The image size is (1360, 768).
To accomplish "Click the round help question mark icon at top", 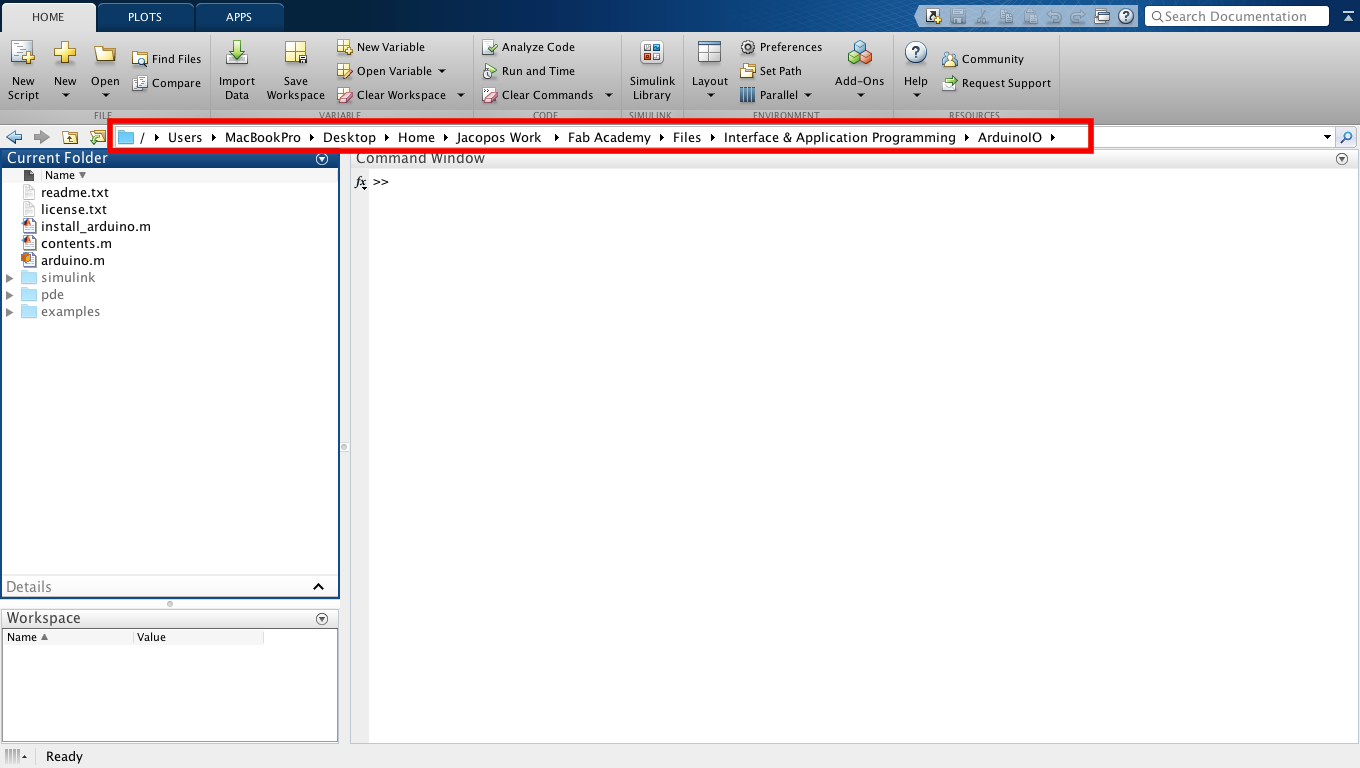I will point(1126,16).
